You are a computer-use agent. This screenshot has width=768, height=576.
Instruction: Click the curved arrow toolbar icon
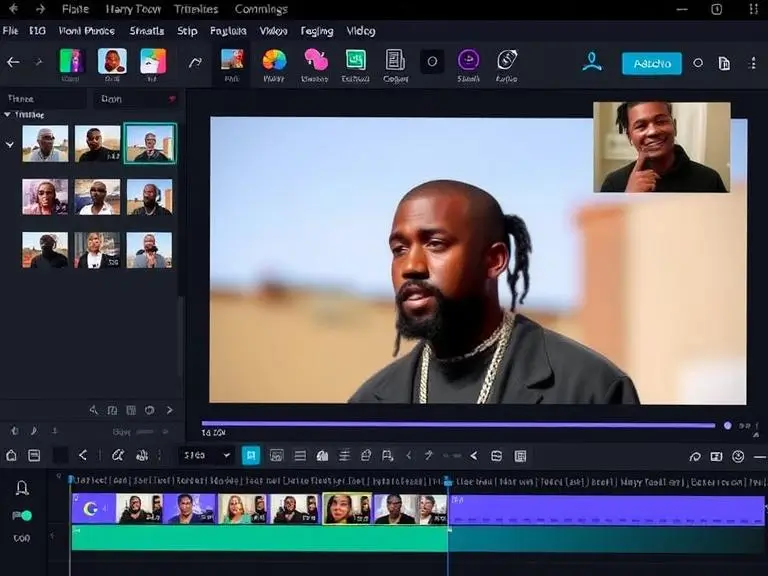tap(195, 62)
